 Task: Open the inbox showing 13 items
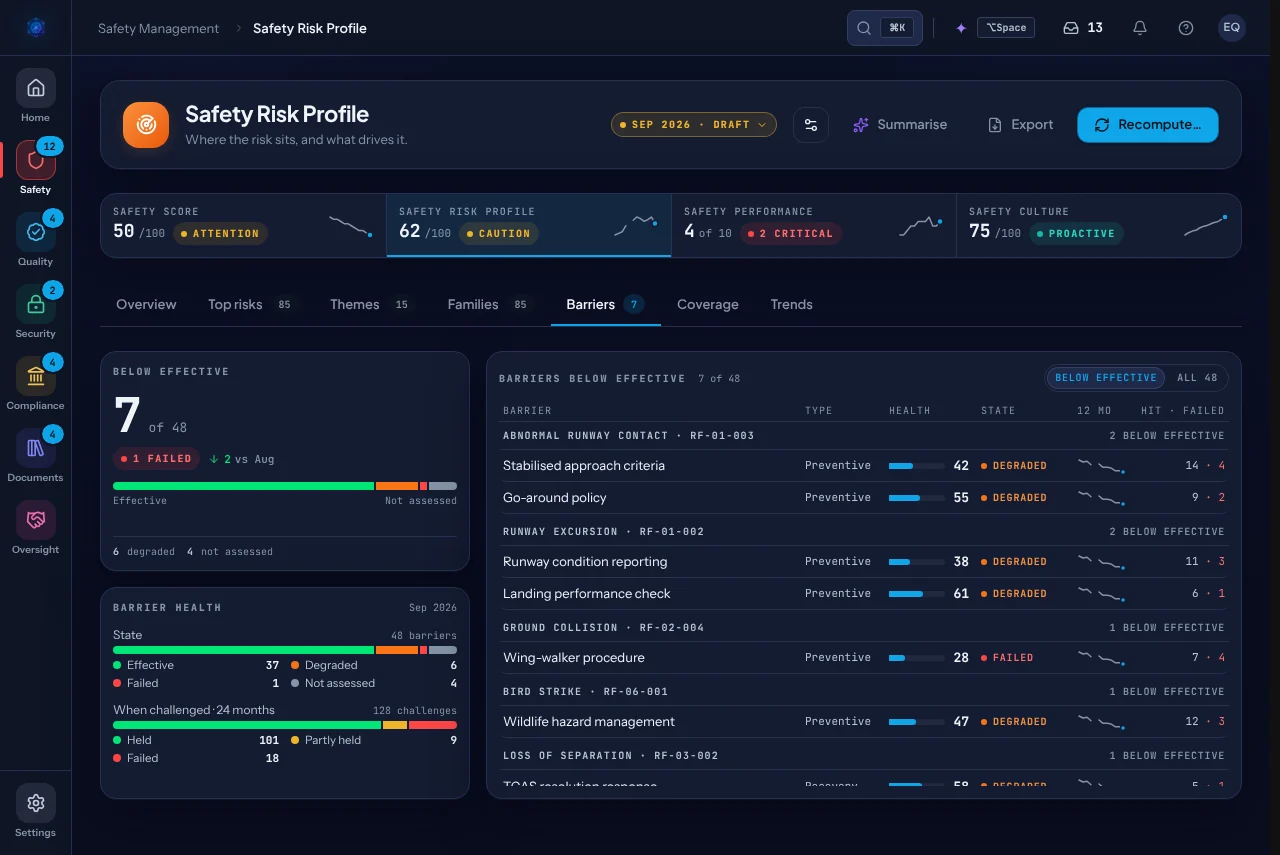1083,28
